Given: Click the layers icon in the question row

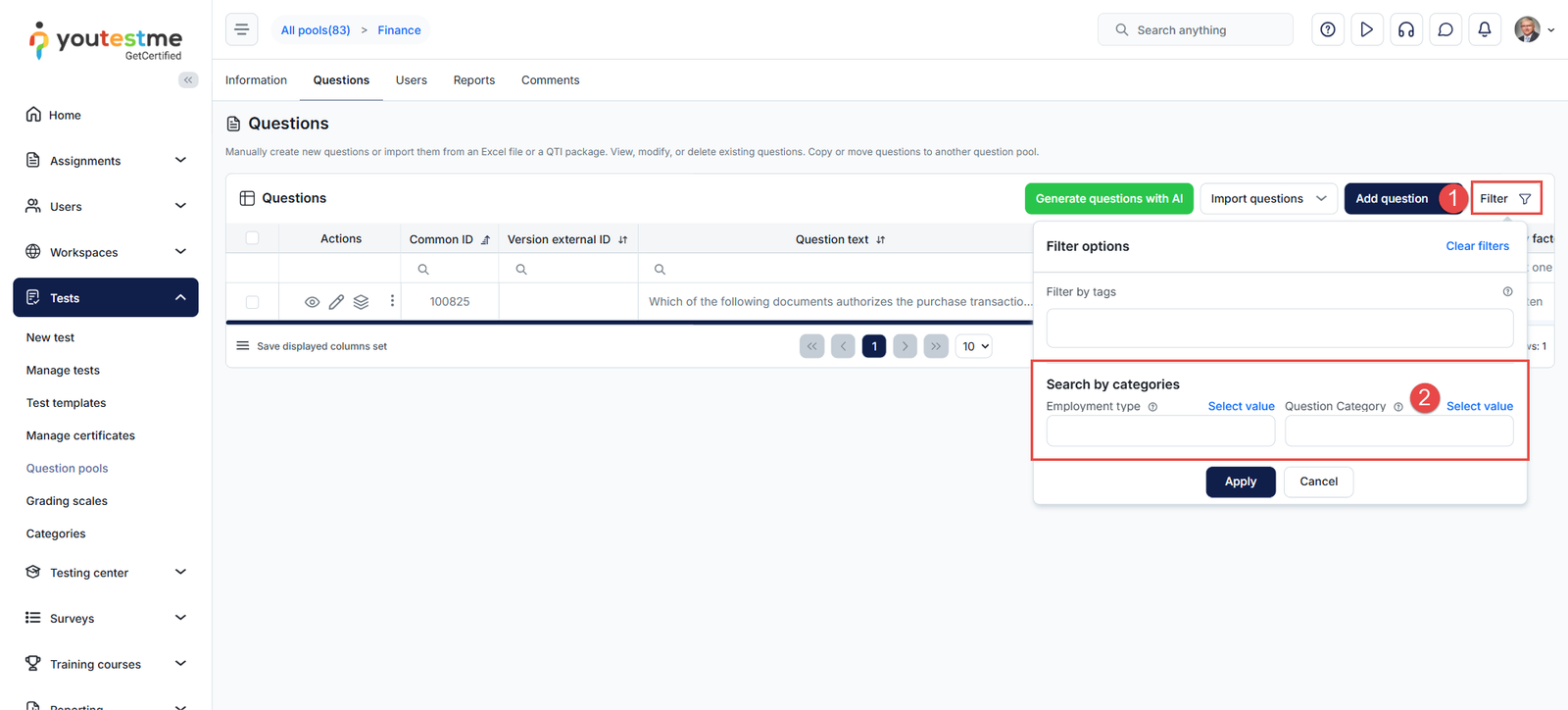Looking at the screenshot, I should 361,302.
